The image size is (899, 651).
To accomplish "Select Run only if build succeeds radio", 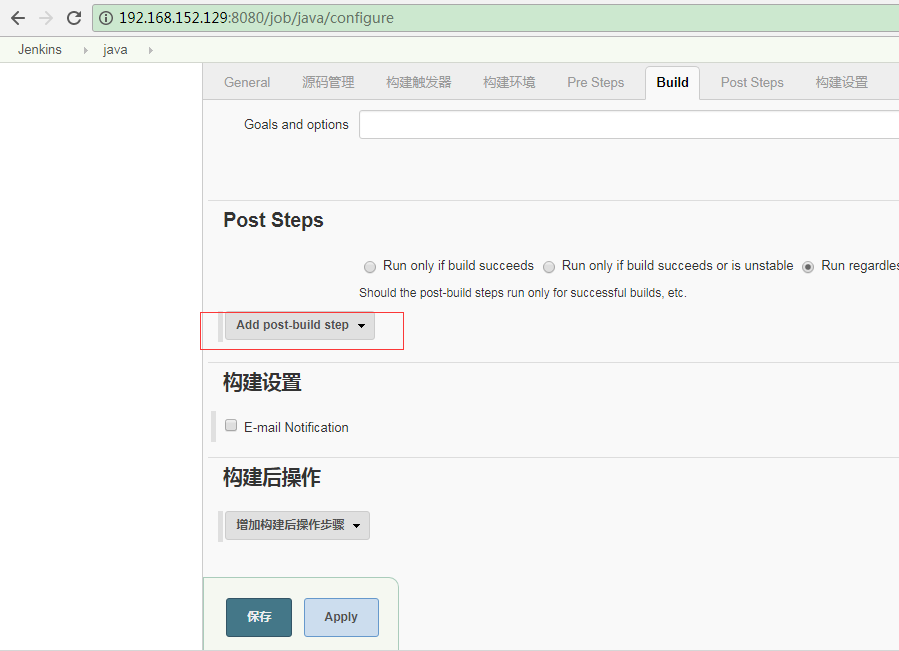I will pyautogui.click(x=370, y=267).
